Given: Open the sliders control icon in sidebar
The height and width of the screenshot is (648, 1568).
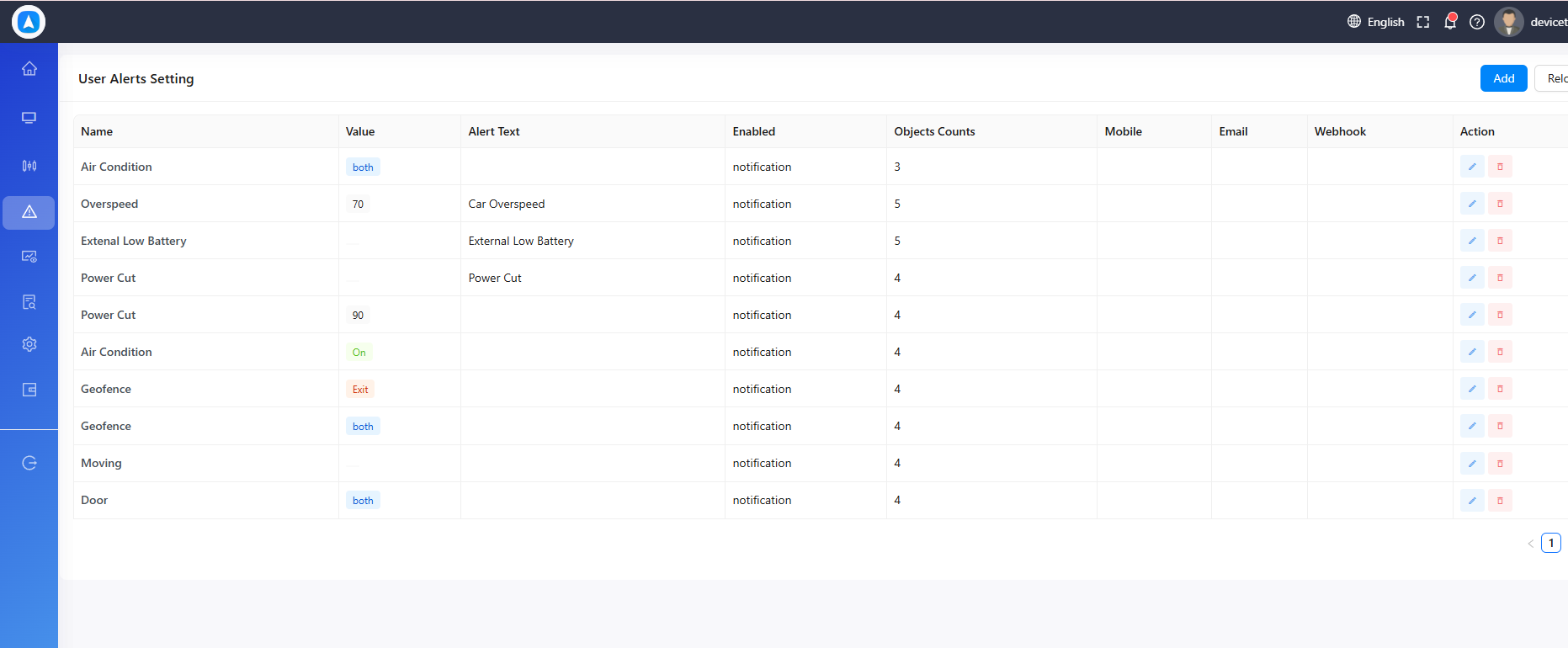Looking at the screenshot, I should coord(29,166).
